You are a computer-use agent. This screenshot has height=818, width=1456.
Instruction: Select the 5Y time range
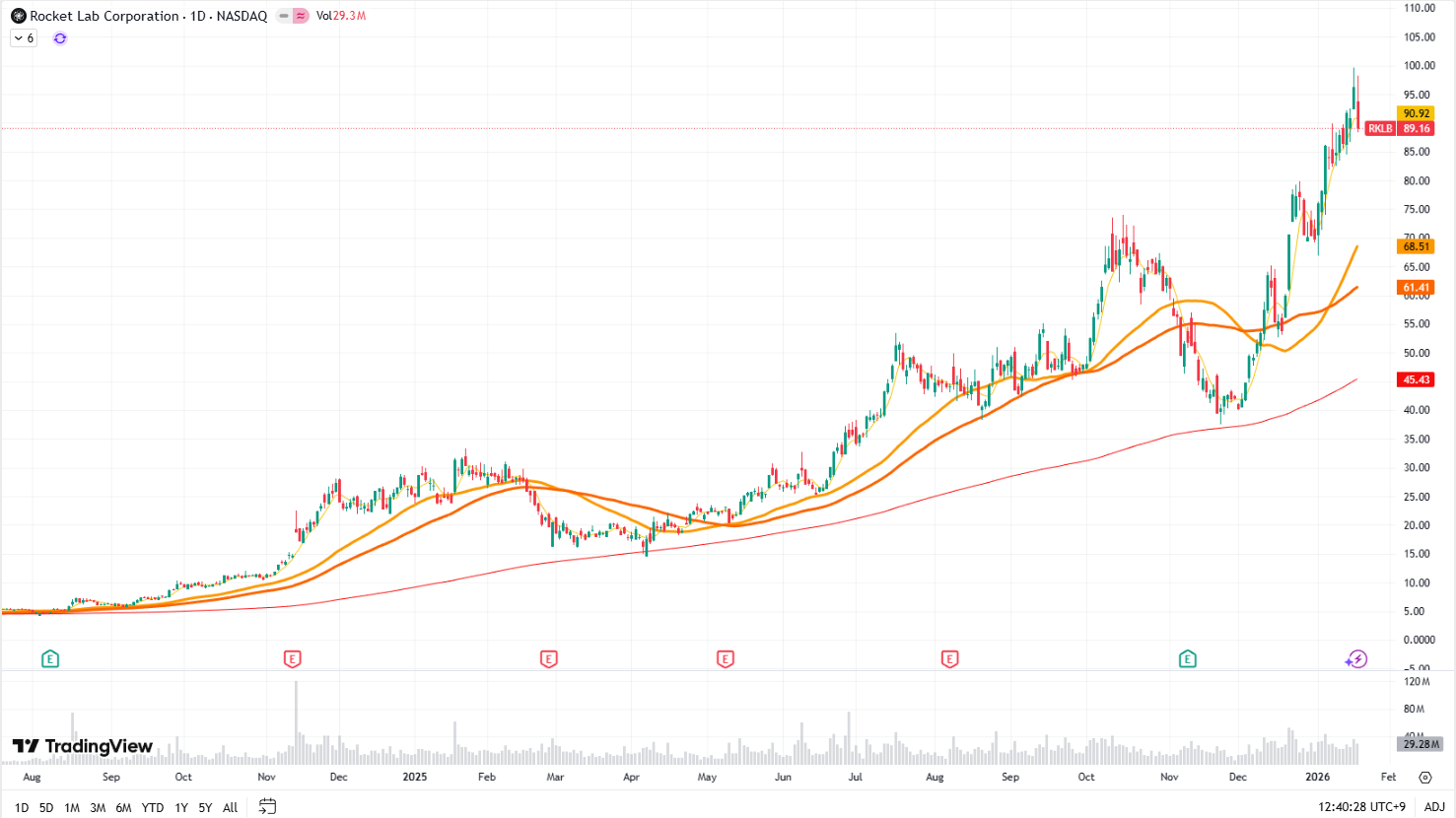tap(205, 807)
